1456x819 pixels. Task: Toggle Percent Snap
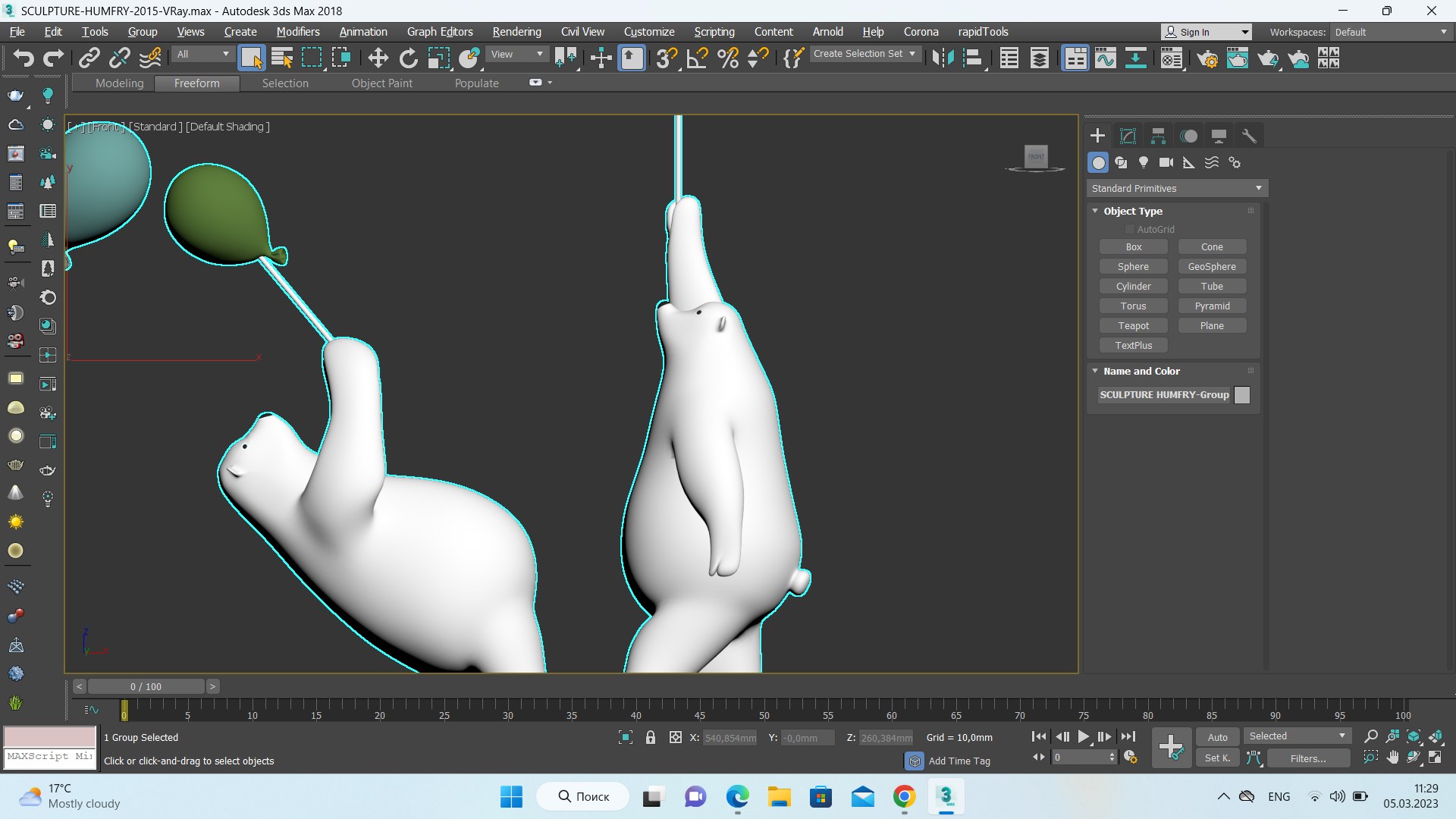coord(727,58)
